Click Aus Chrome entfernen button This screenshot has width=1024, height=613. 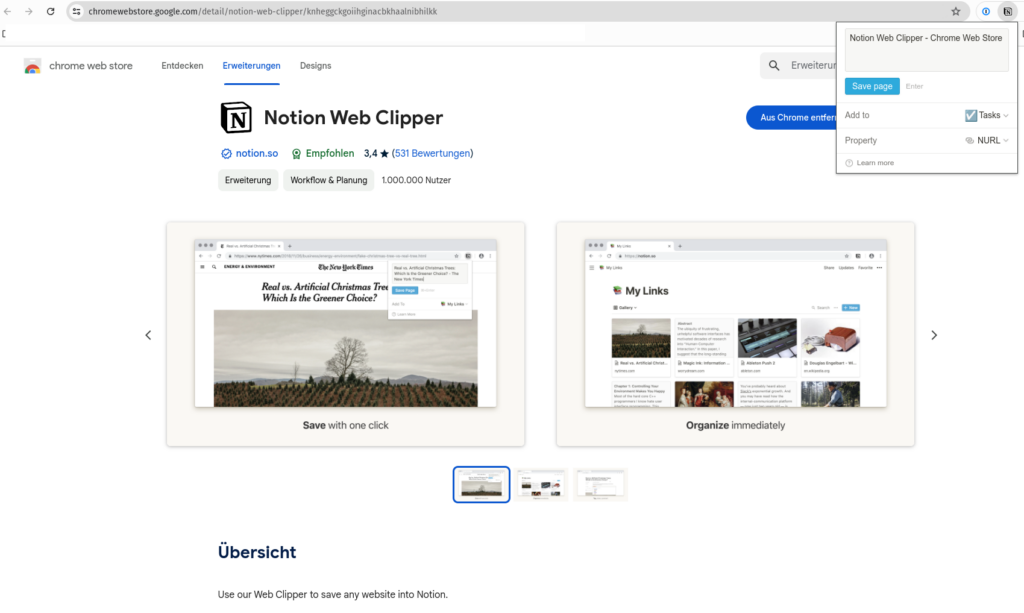click(792, 118)
